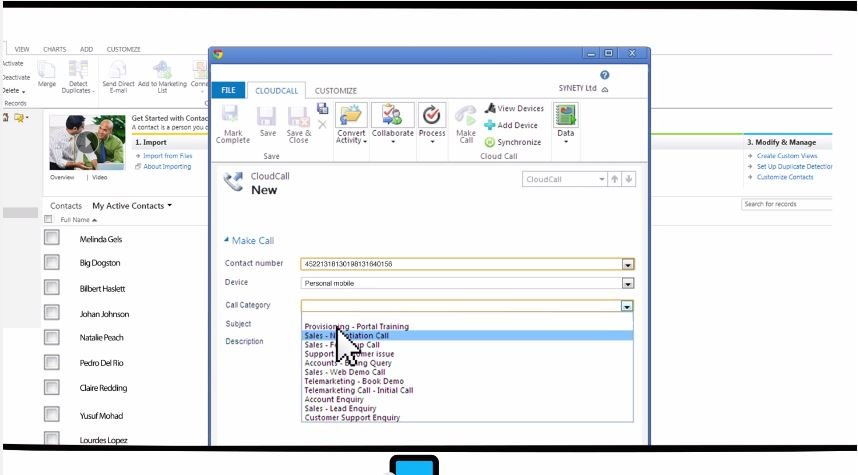
Task: Select the Claire Redding row checkbox
Action: [x=51, y=387]
